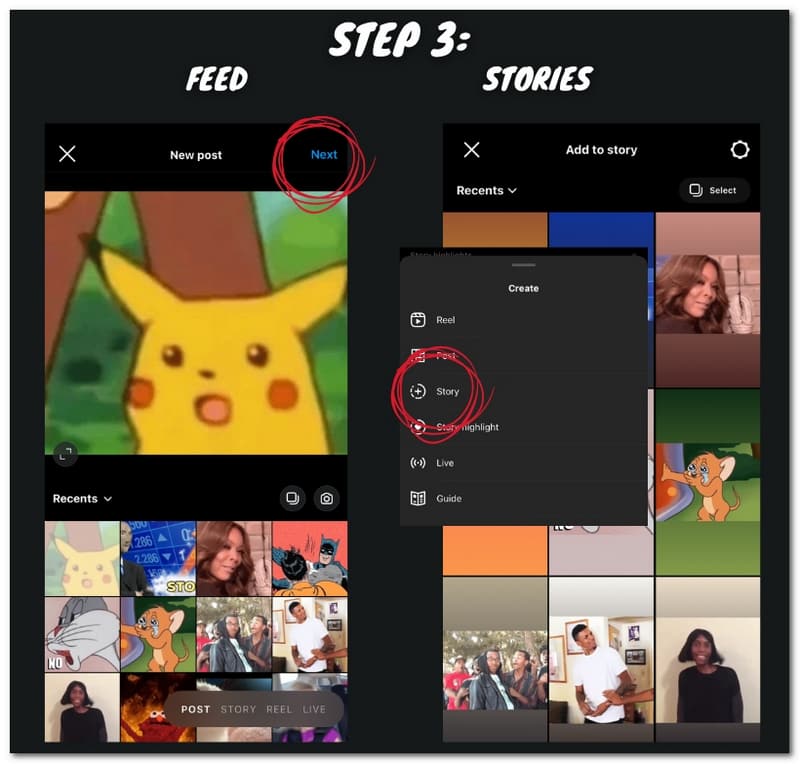This screenshot has width=800, height=764.
Task: Click the Reel icon in the Create menu
Action: pyautogui.click(x=418, y=320)
